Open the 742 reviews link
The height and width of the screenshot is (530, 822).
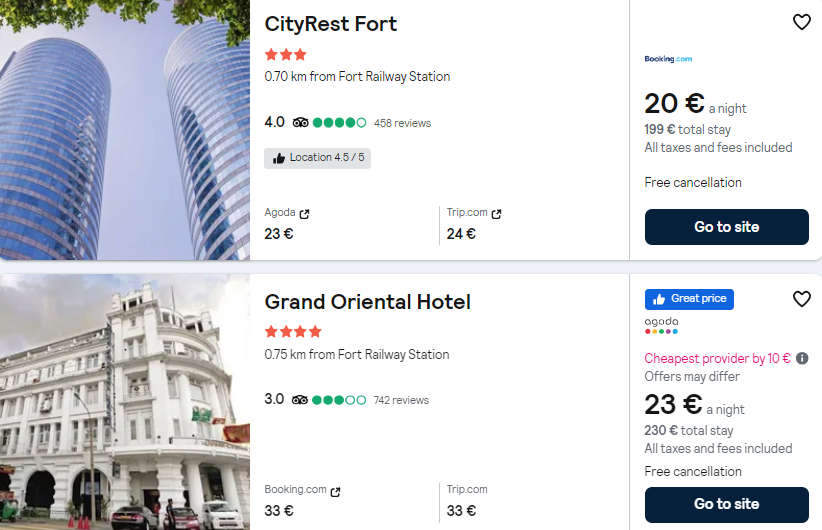(x=400, y=400)
